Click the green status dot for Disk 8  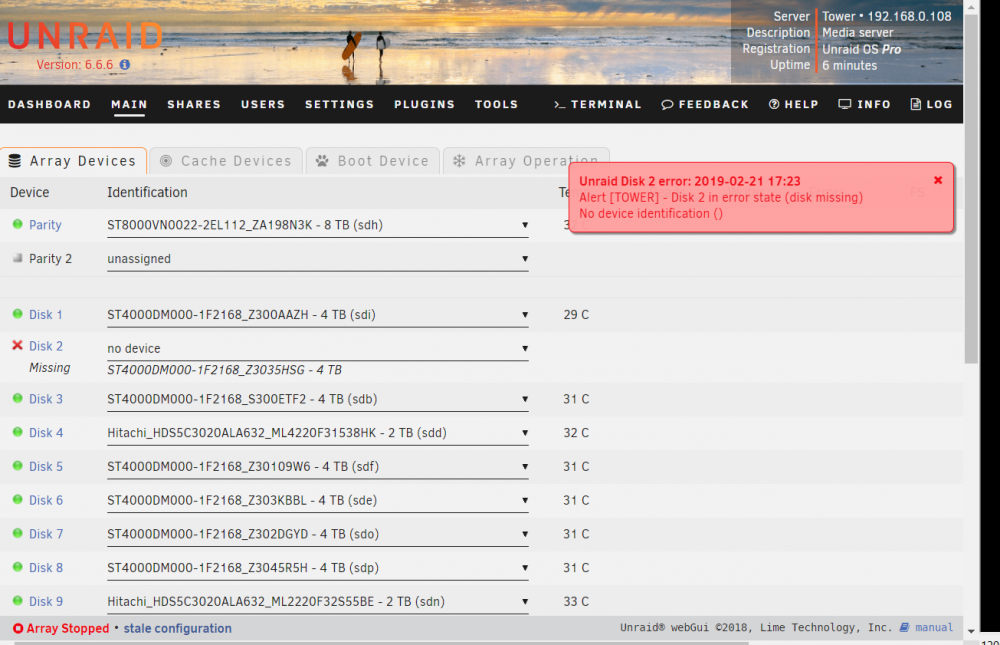(x=17, y=567)
